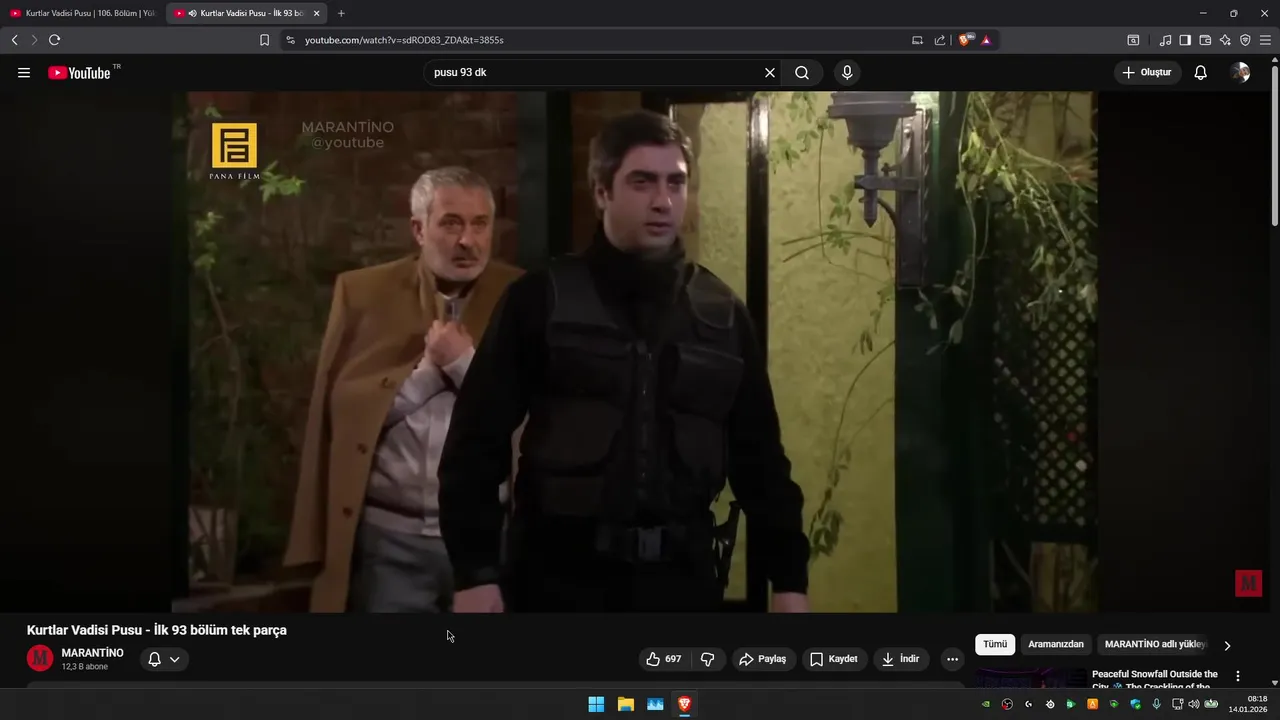The width and height of the screenshot is (1280, 720).
Task: Click the Oluştur create button
Action: pos(1147,73)
